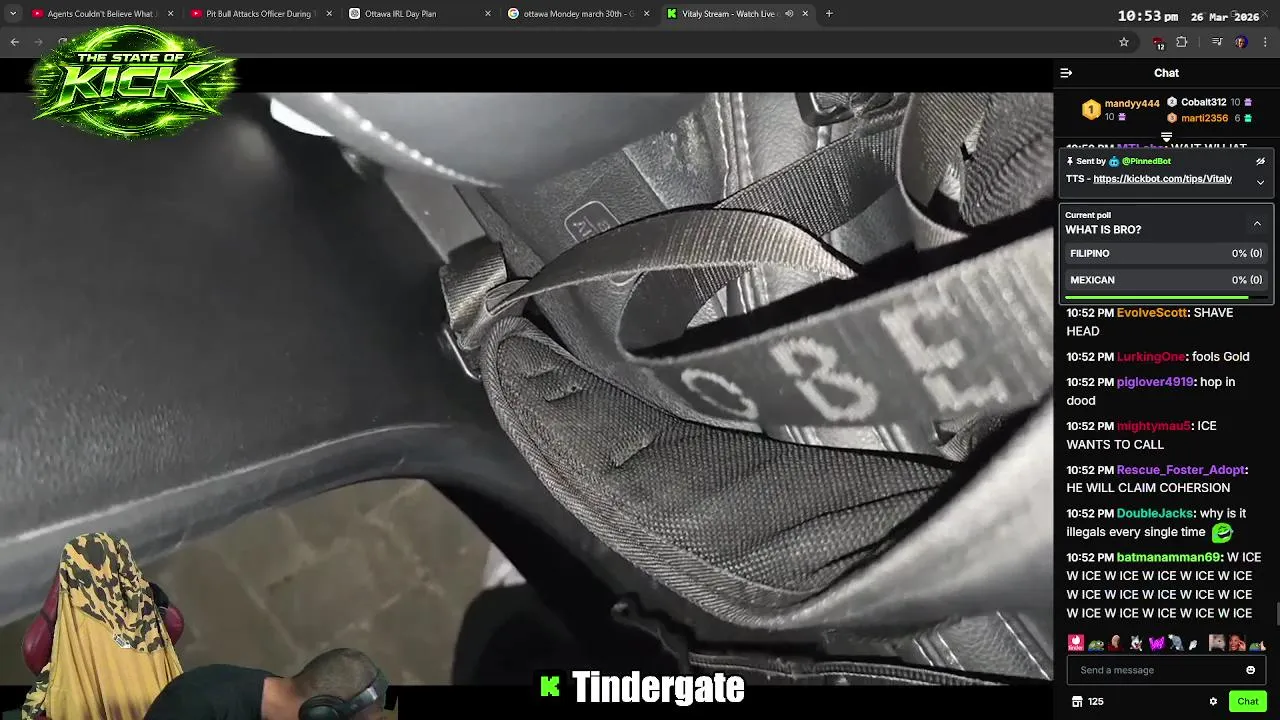
Task: Close the 'ottawa Monday march 30th' tab
Action: (x=646, y=14)
